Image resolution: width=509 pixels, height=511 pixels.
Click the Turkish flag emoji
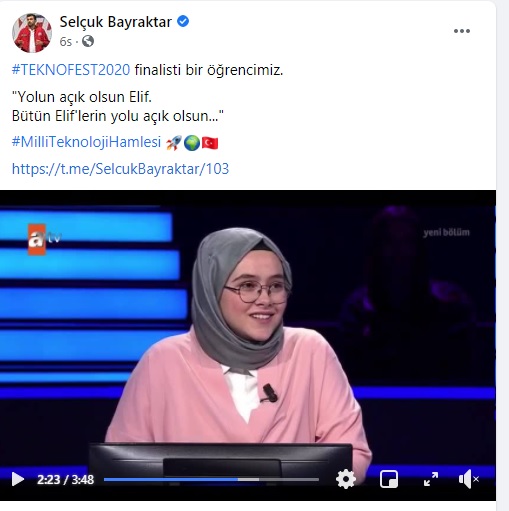click(210, 143)
